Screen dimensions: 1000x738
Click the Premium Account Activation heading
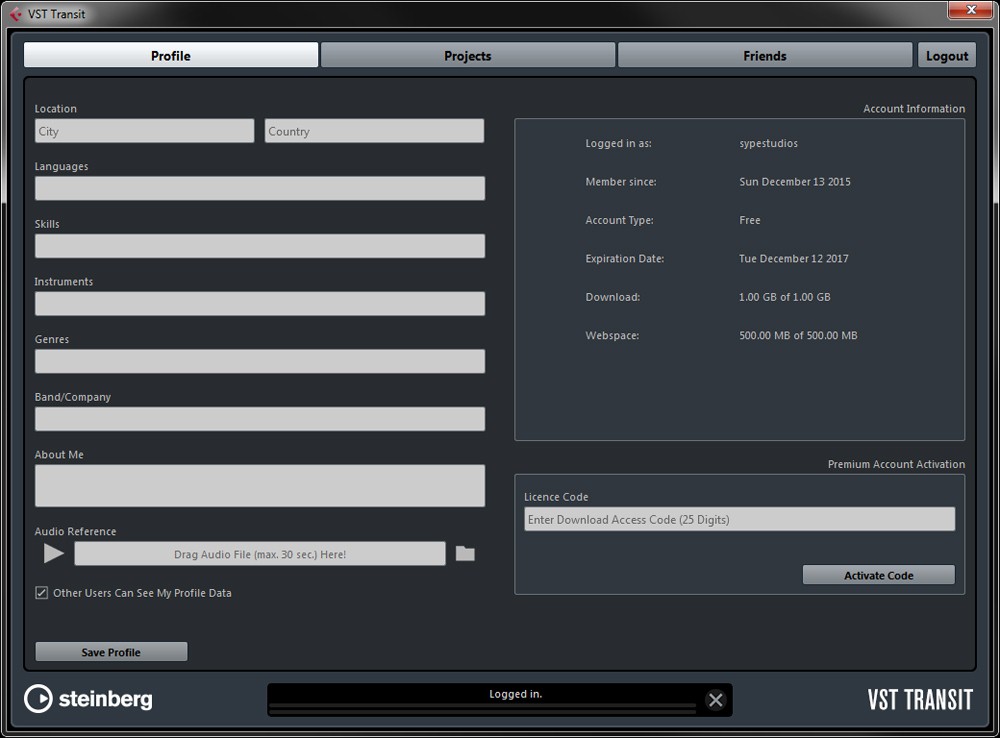(x=896, y=464)
